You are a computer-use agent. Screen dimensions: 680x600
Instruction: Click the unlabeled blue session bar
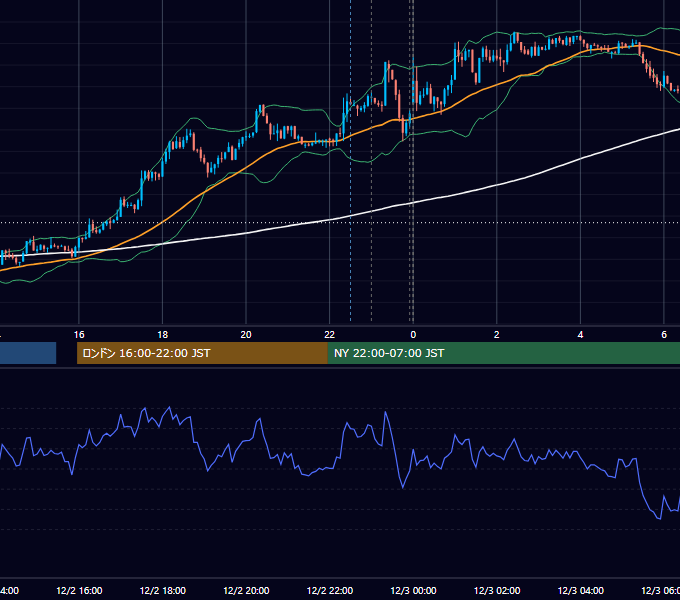[x=28, y=353]
